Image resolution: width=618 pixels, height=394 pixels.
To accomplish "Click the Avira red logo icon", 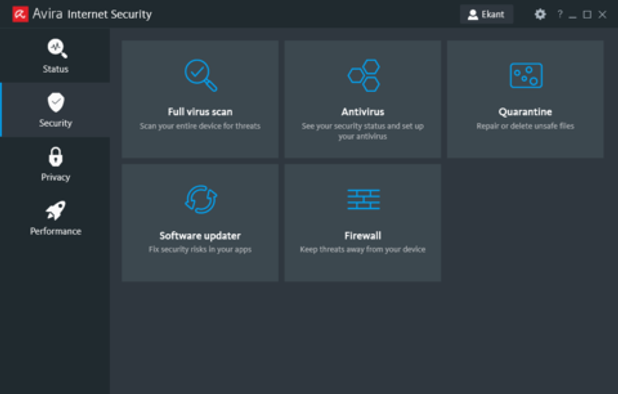I will click(20, 14).
